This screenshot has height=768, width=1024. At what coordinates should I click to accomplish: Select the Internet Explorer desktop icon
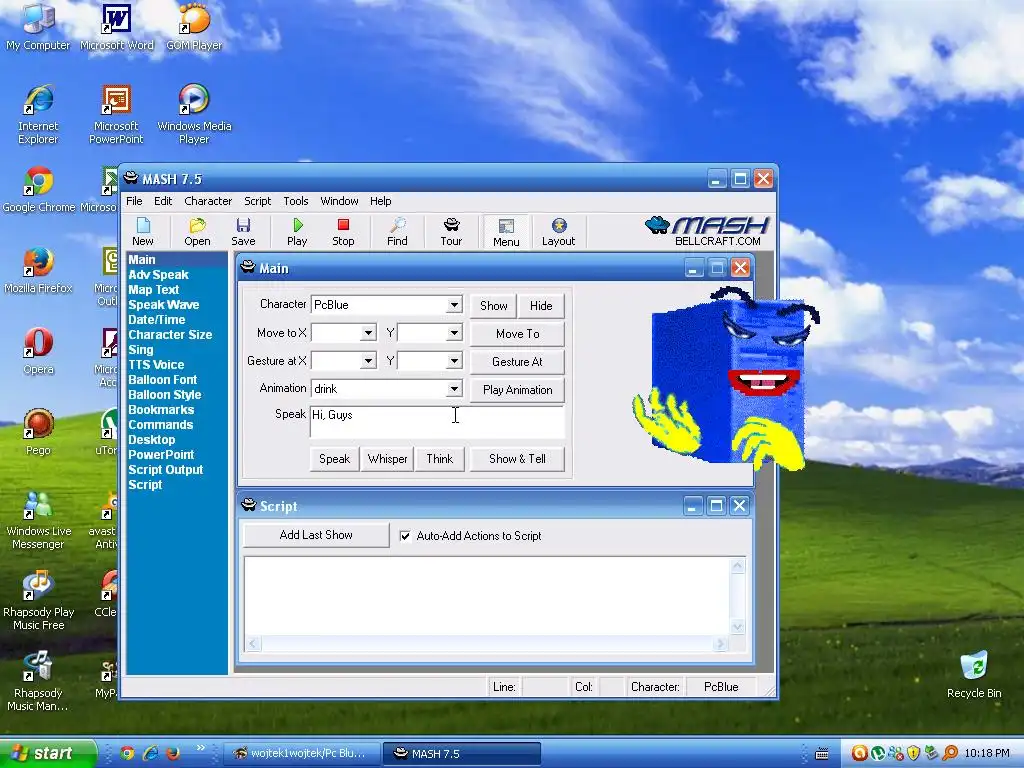coord(38,114)
